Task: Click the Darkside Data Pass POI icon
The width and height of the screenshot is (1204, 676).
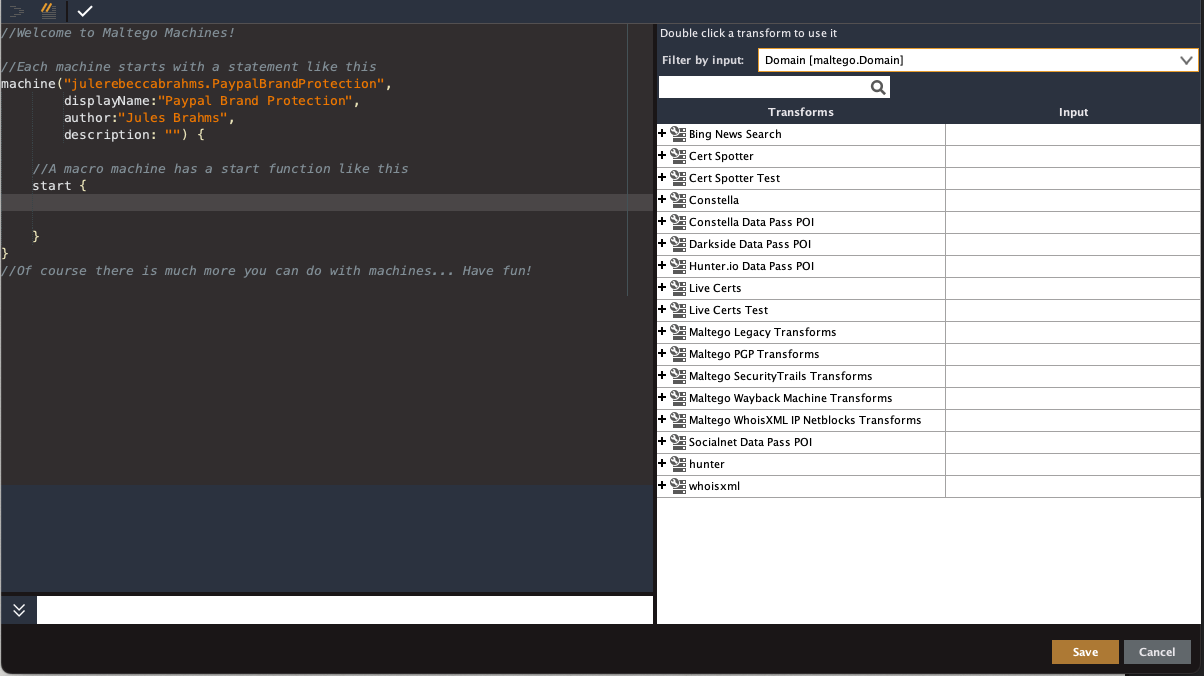Action: pyautogui.click(x=678, y=244)
